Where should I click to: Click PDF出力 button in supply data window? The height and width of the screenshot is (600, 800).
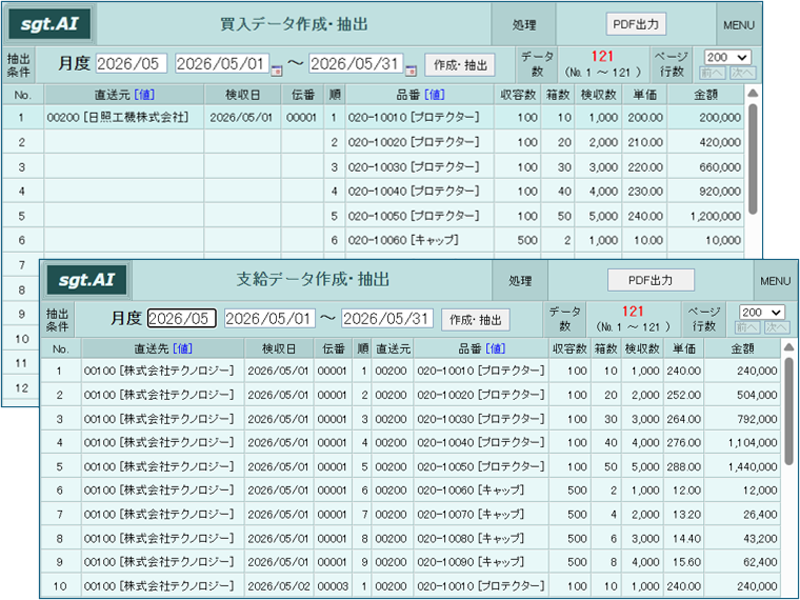(651, 280)
